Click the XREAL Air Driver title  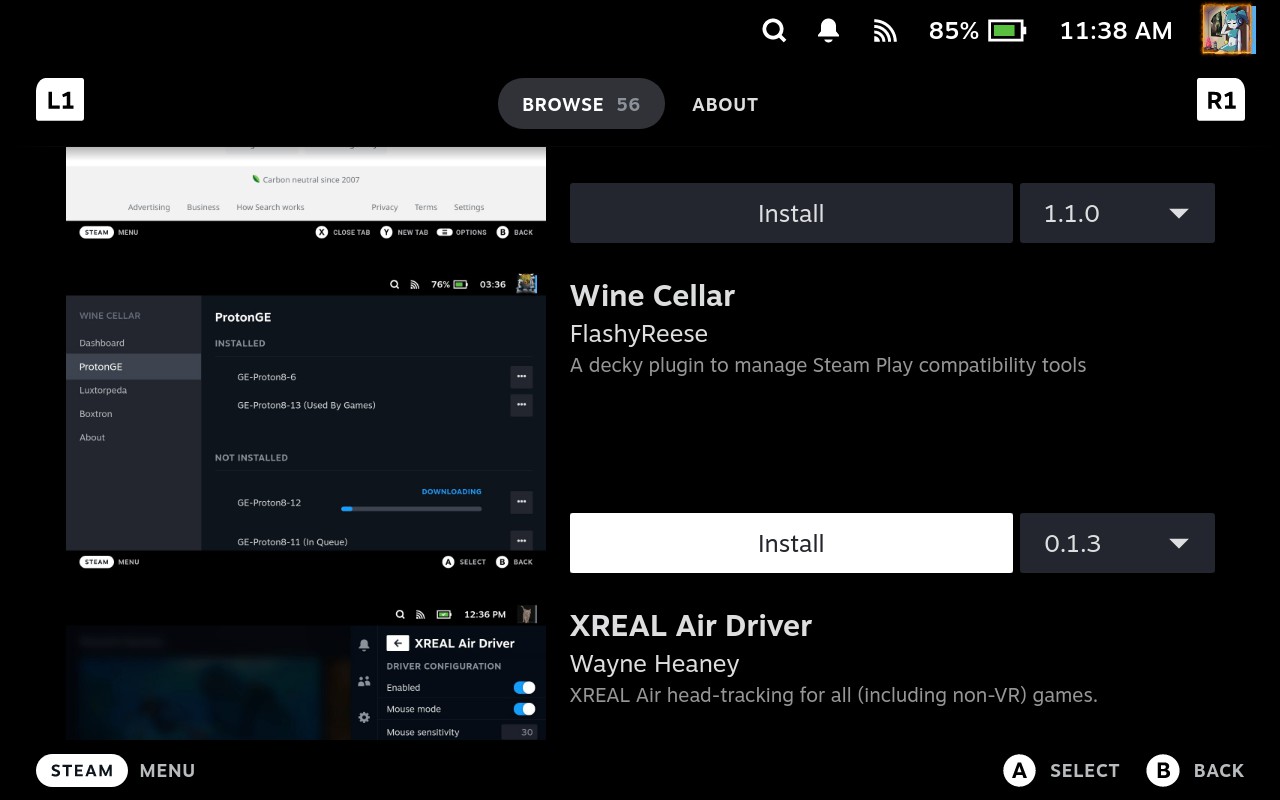click(691, 625)
